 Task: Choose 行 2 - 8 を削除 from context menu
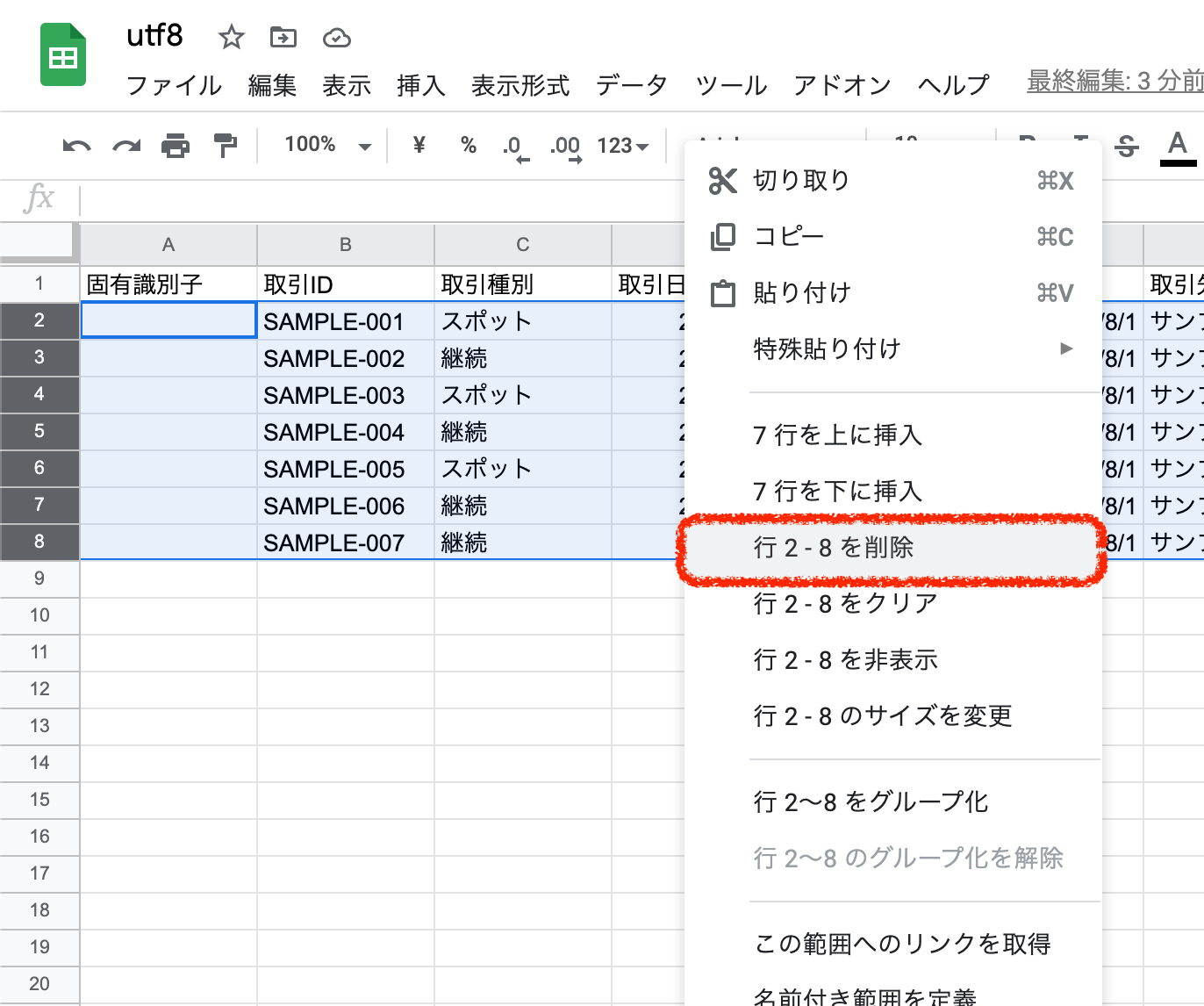891,549
